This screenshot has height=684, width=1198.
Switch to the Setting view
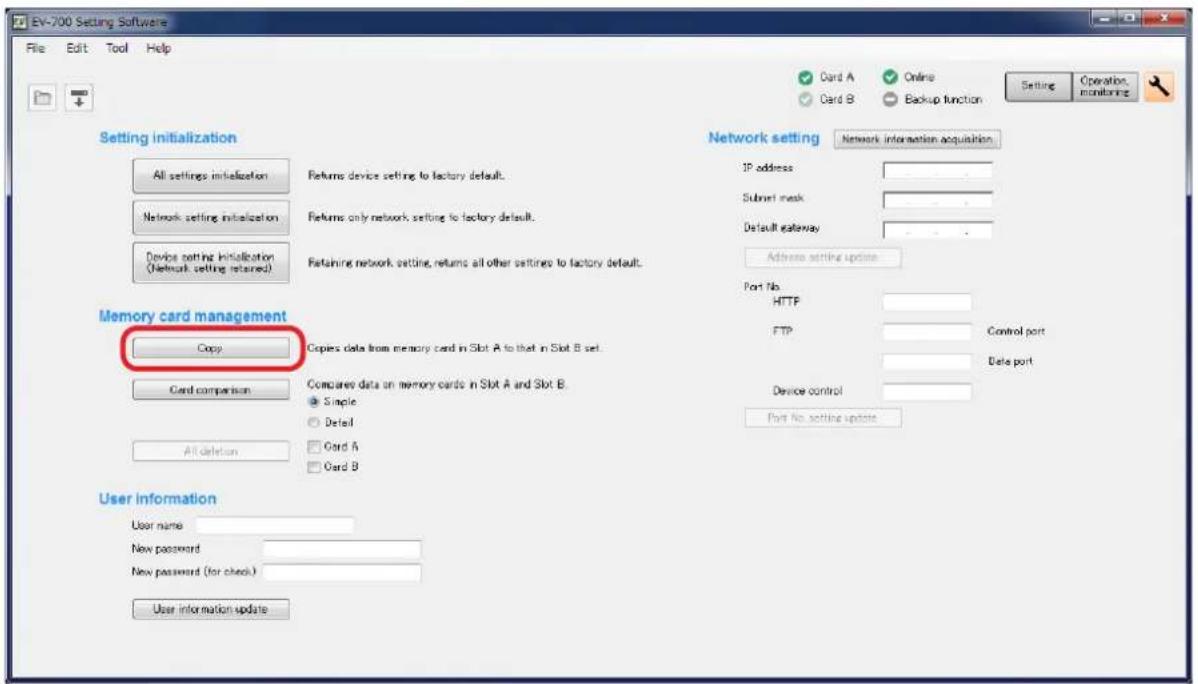point(1038,86)
